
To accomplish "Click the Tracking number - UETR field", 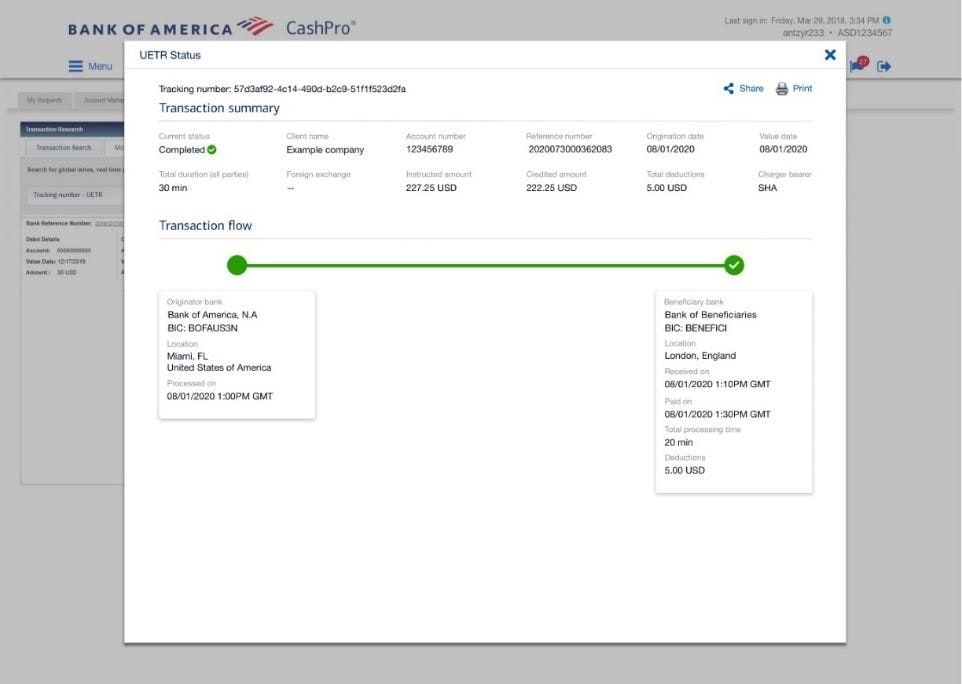I will 75,194.
